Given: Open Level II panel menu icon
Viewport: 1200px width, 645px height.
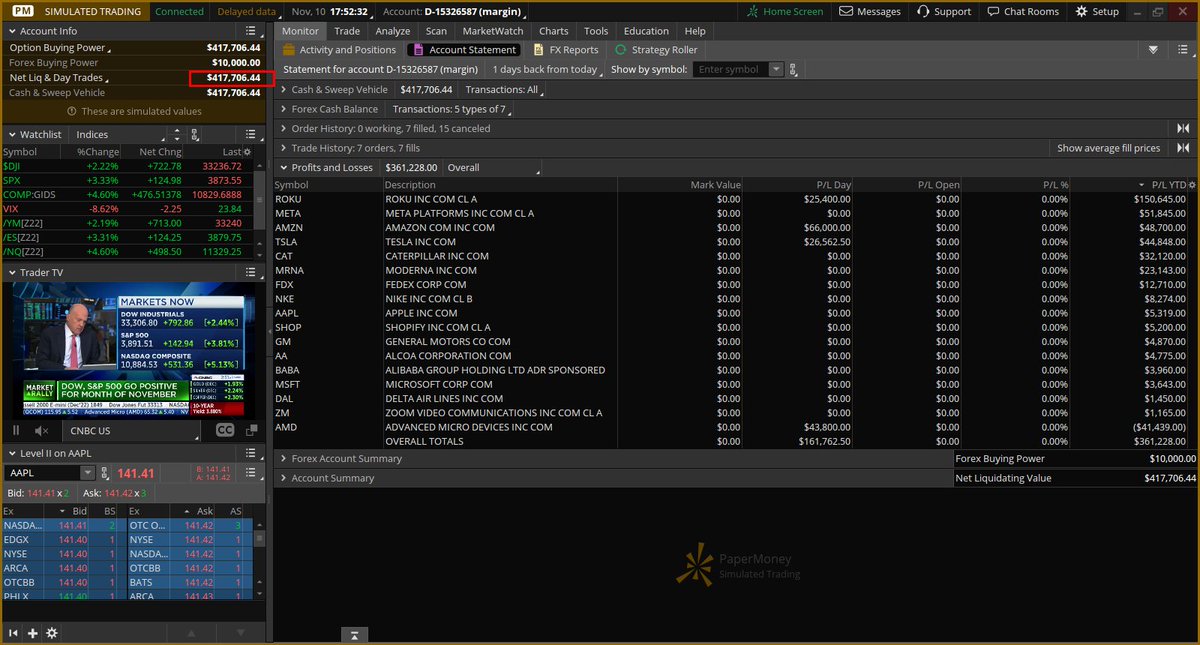Looking at the screenshot, I should click(252, 453).
